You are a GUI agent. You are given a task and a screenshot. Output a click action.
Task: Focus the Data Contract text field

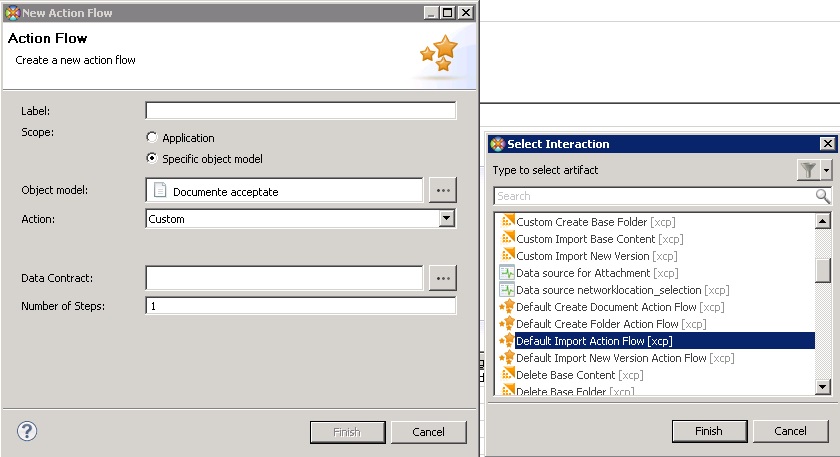click(x=284, y=278)
